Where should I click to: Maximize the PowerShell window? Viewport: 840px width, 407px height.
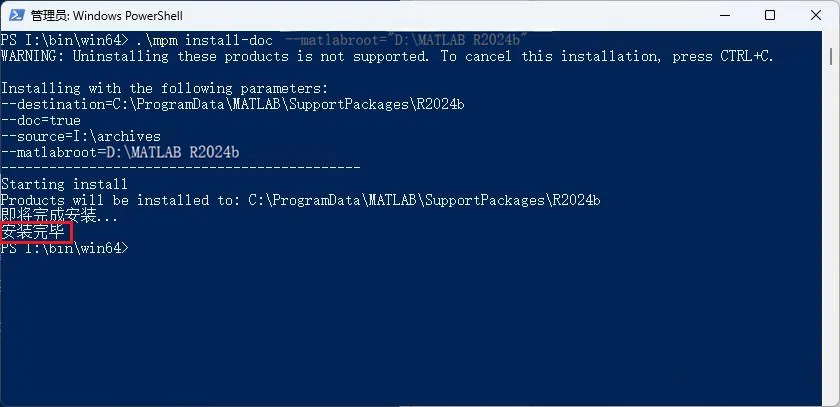770,16
